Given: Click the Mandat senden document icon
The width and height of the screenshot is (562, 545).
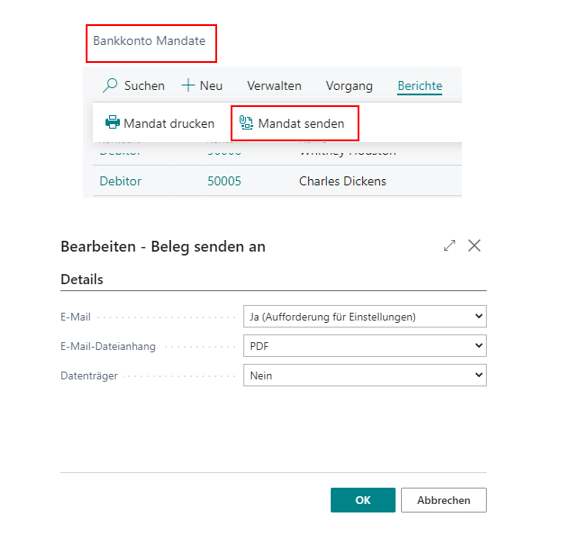Looking at the screenshot, I should tap(246, 123).
